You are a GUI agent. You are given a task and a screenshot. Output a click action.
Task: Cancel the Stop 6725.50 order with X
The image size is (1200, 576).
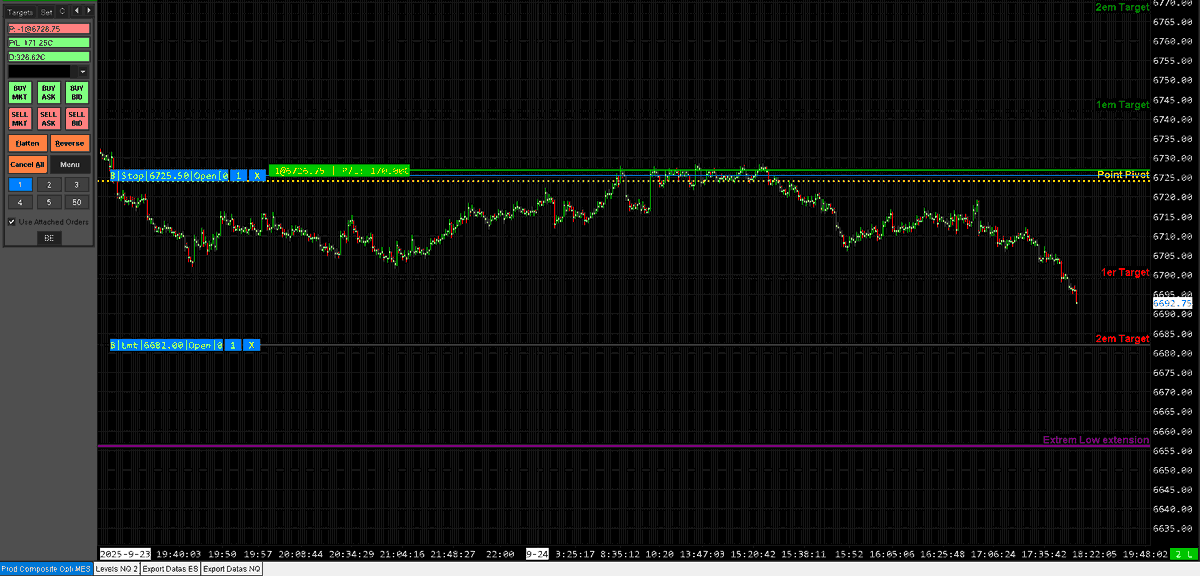point(256,175)
